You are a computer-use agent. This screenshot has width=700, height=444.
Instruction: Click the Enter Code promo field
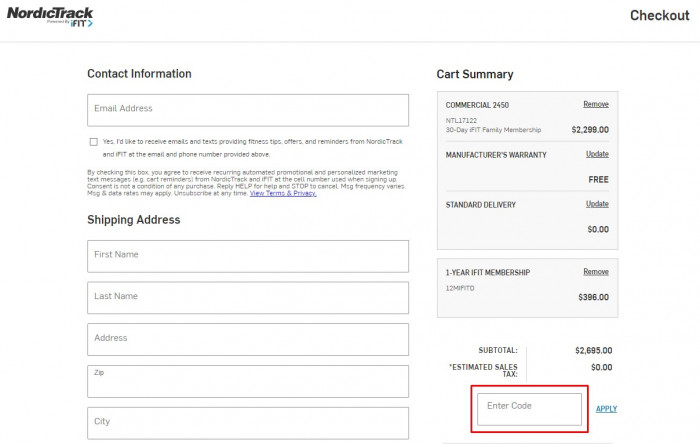(529, 409)
